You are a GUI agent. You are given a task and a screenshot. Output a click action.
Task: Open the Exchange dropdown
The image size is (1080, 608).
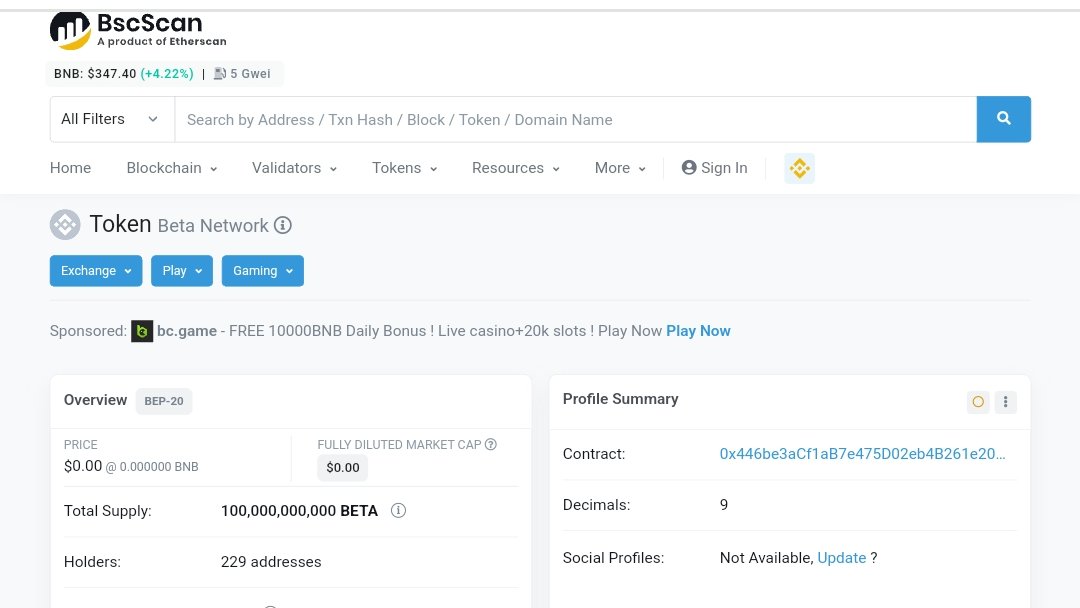(95, 270)
